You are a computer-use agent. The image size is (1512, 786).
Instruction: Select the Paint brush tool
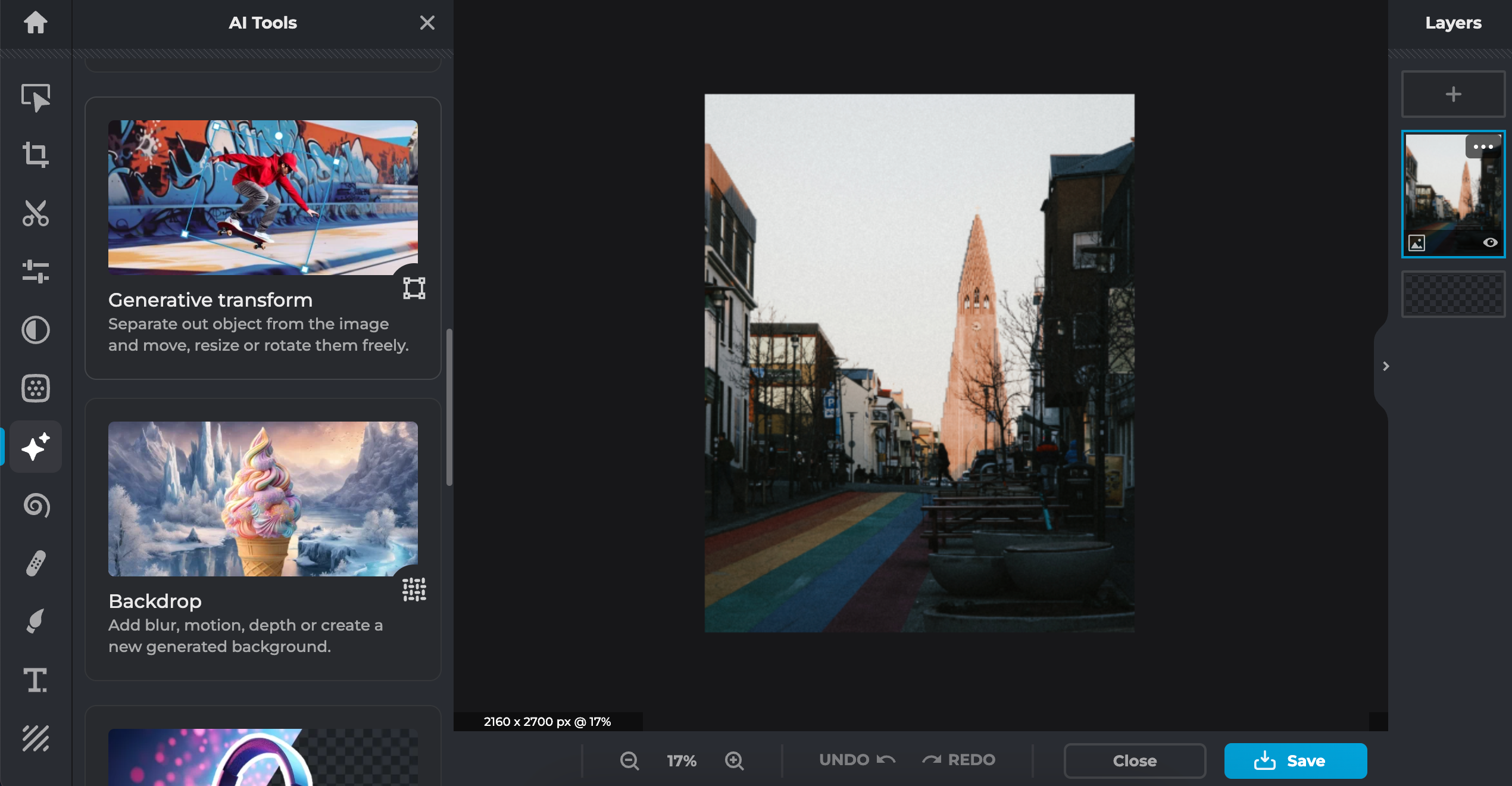[x=36, y=622]
